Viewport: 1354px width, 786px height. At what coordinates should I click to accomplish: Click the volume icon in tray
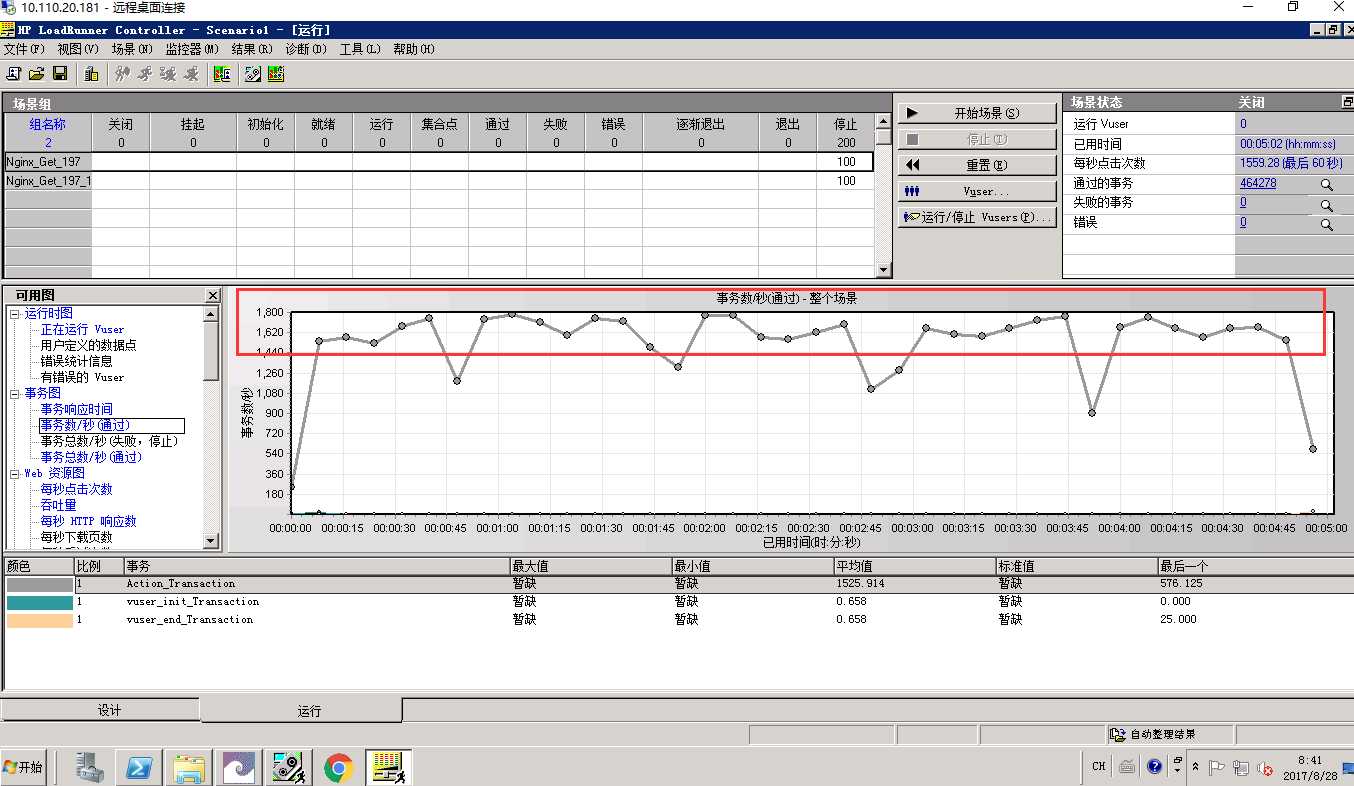pos(1264,768)
